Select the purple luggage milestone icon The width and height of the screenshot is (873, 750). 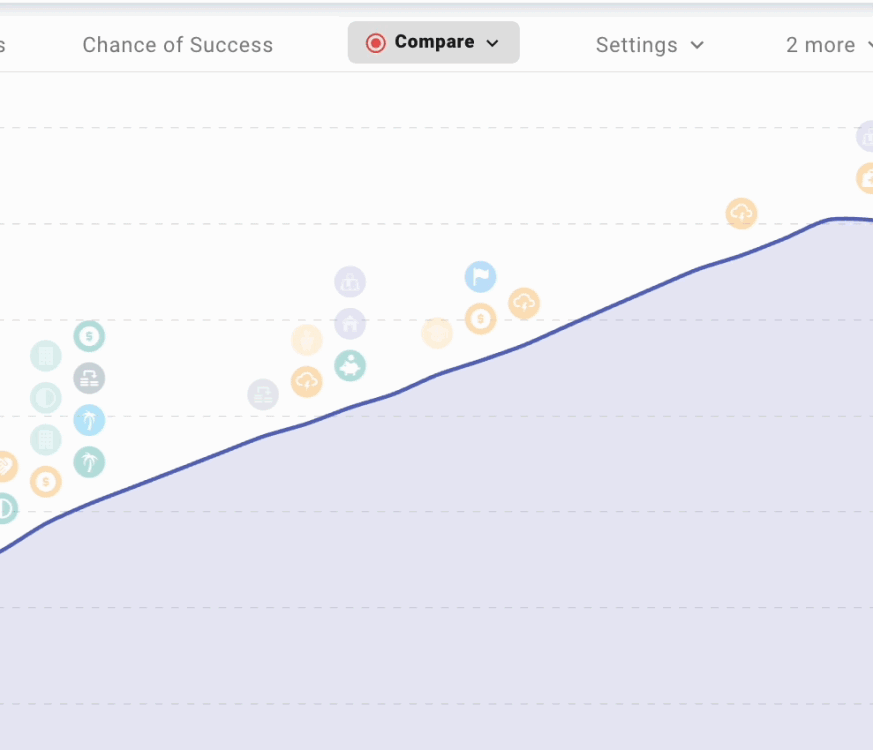tap(350, 281)
